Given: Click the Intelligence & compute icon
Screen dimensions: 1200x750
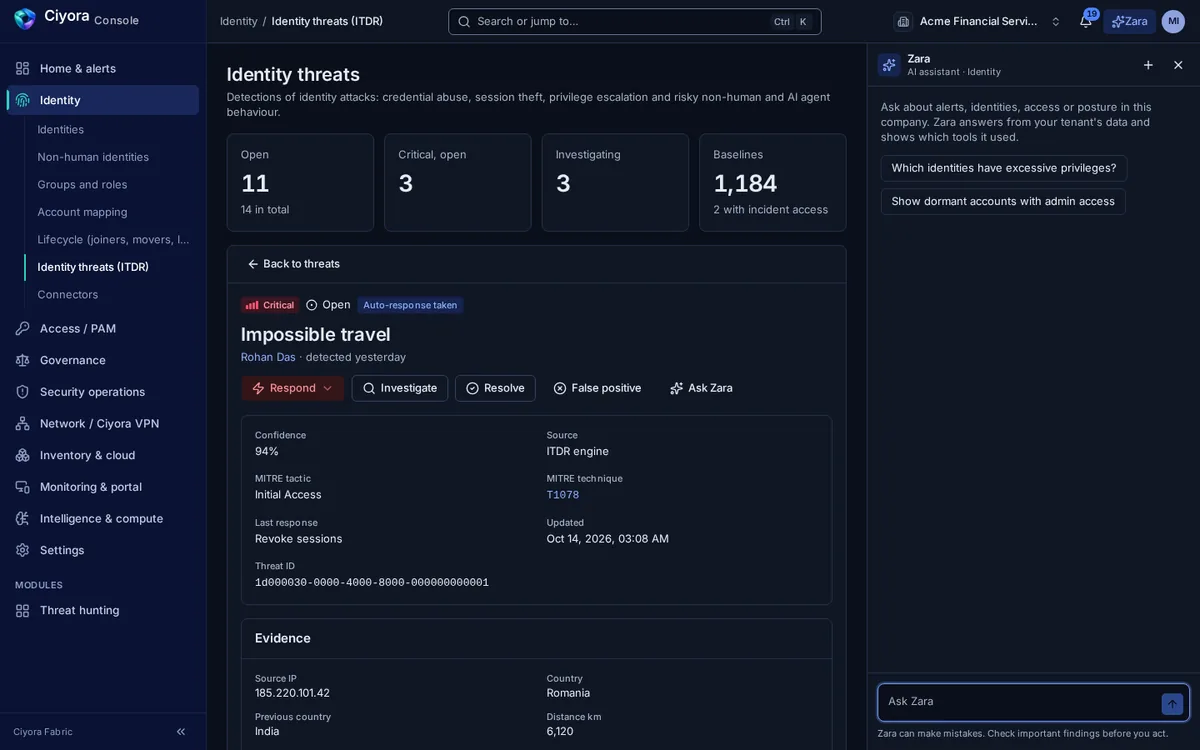Looking at the screenshot, I should click(x=22, y=518).
